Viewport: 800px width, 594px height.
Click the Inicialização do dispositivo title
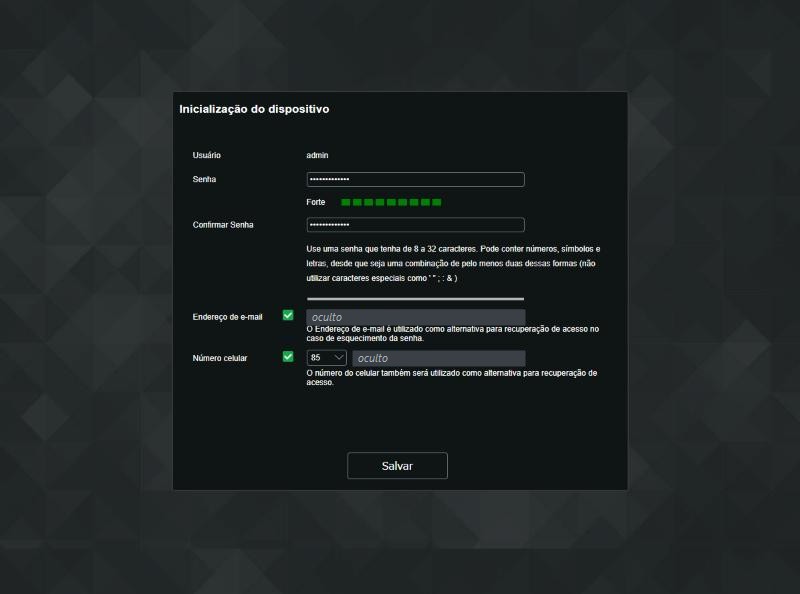click(x=254, y=109)
